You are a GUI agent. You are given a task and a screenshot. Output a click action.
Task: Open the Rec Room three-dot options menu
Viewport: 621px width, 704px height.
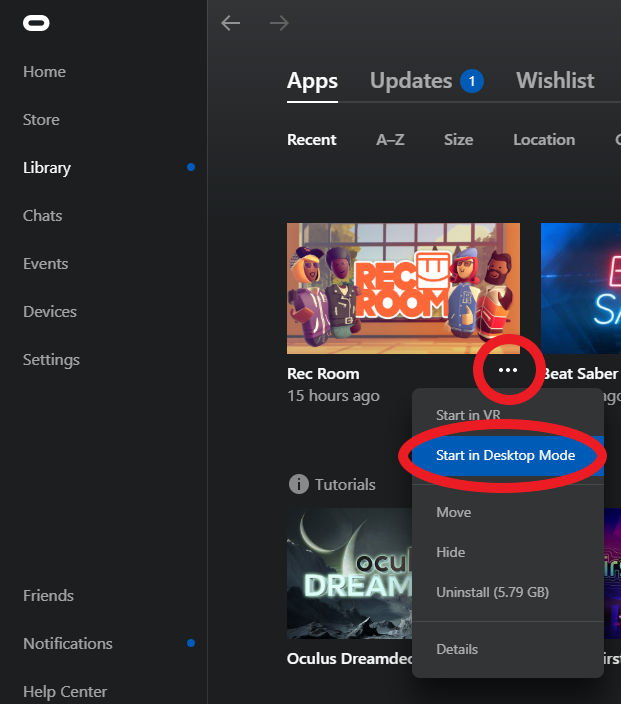pyautogui.click(x=508, y=370)
